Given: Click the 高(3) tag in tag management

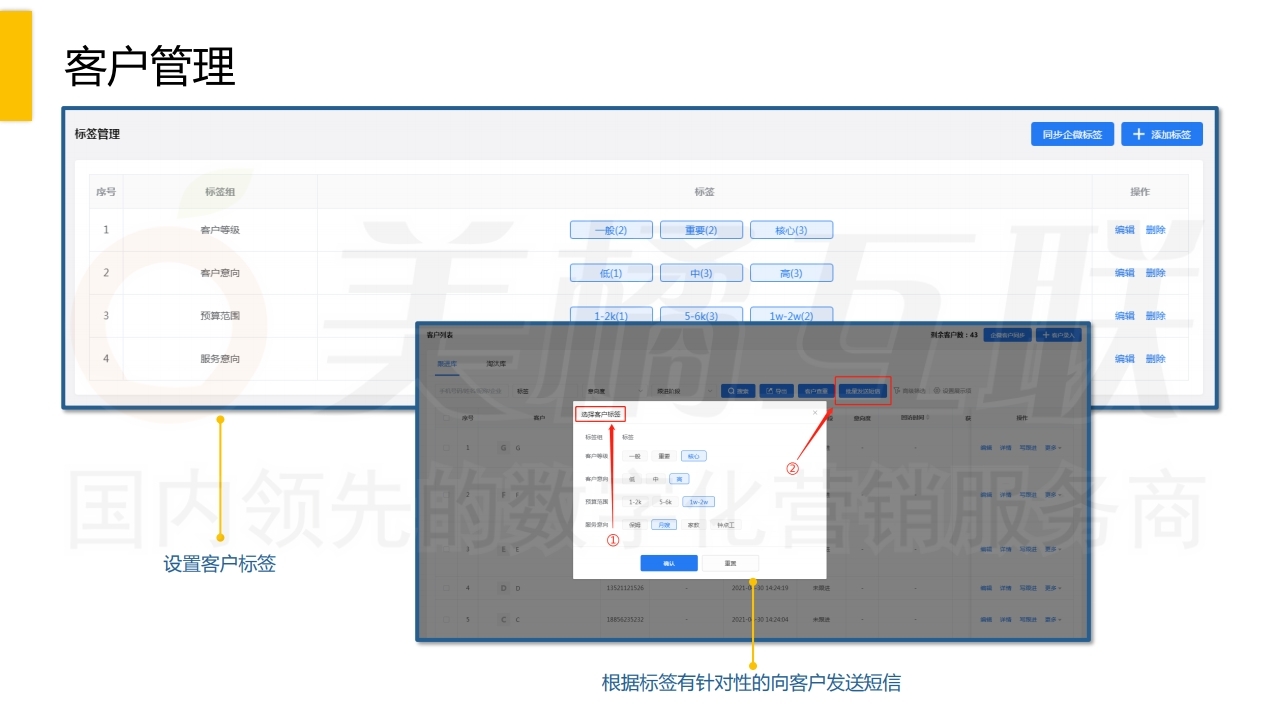Looking at the screenshot, I should click(x=791, y=273).
